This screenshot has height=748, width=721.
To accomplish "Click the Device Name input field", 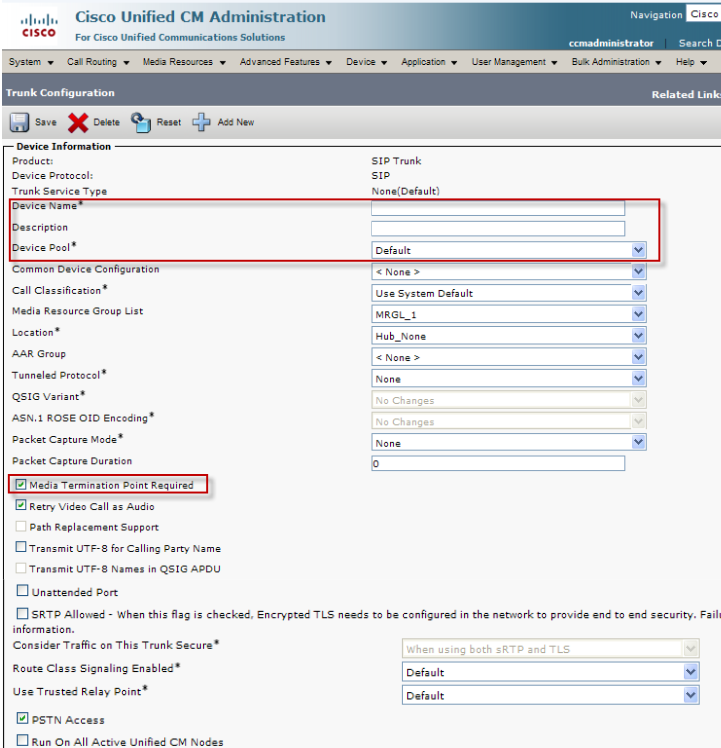I will tap(498, 208).
